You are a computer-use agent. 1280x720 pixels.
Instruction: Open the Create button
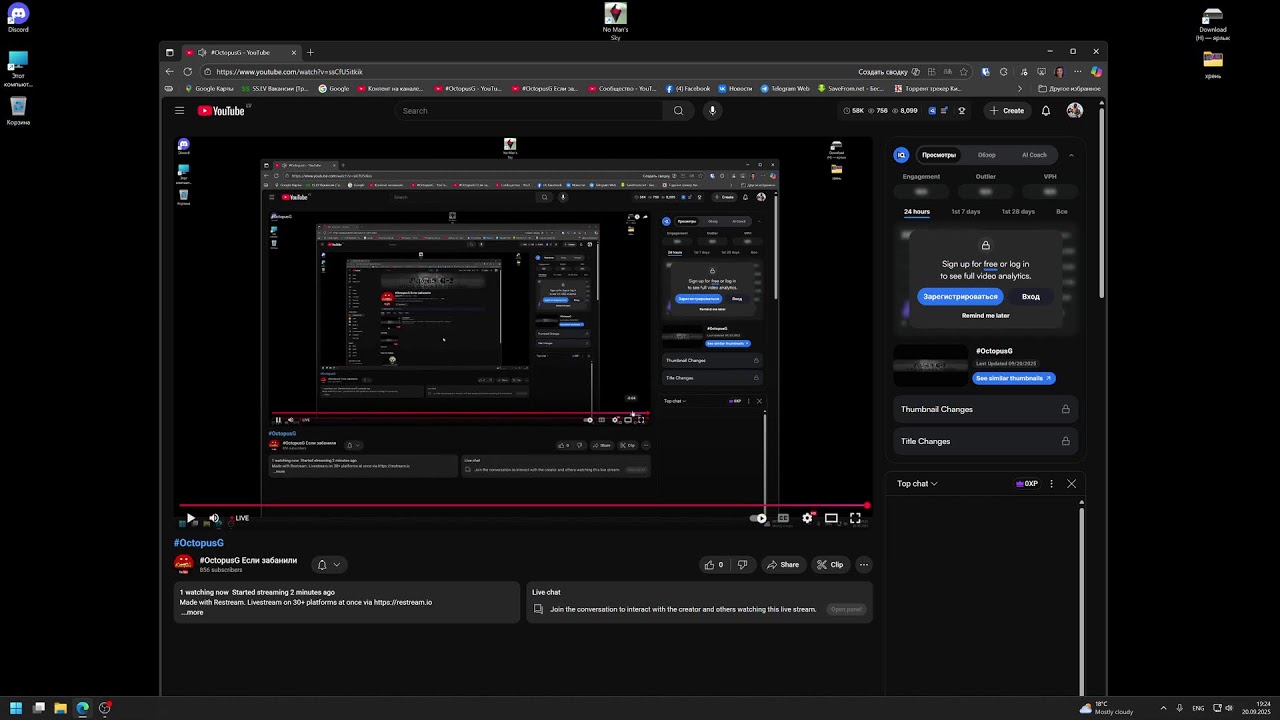point(1007,111)
